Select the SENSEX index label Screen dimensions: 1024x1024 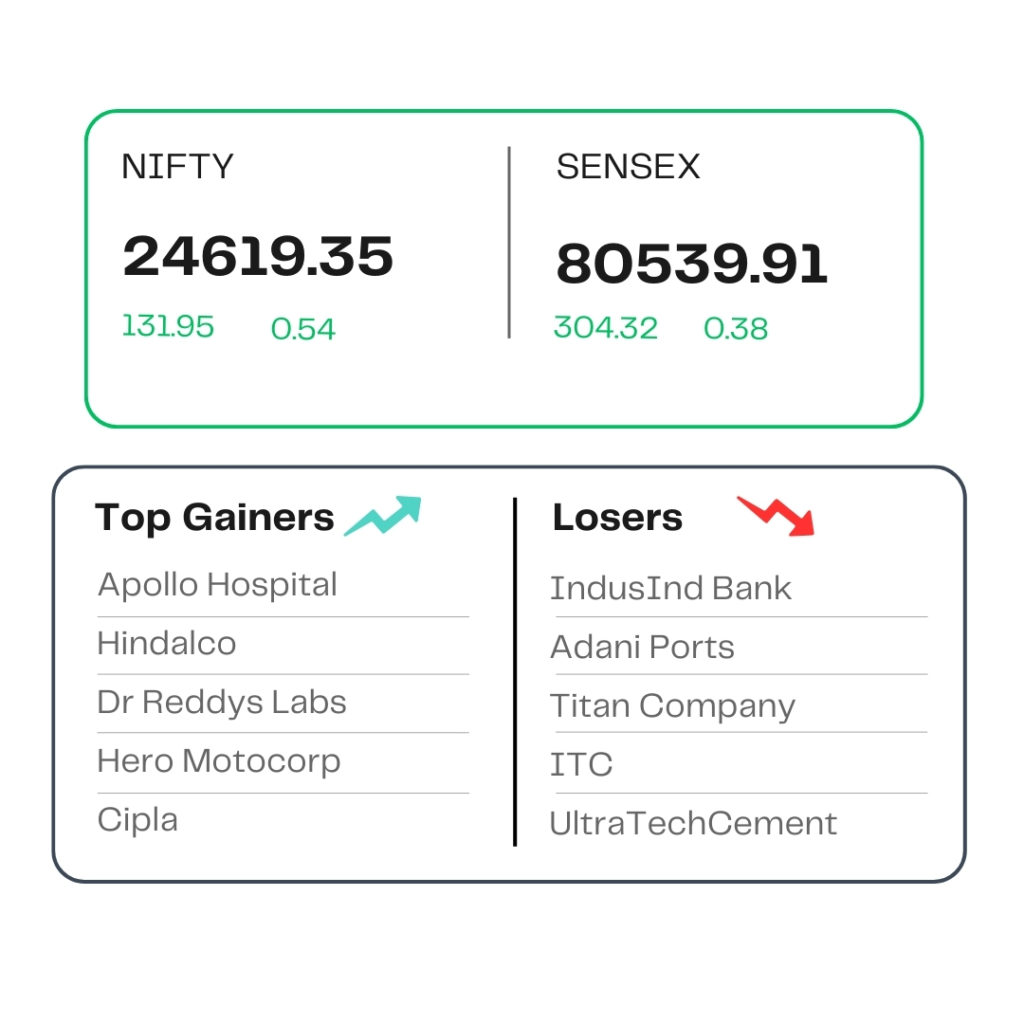pyautogui.click(x=628, y=166)
